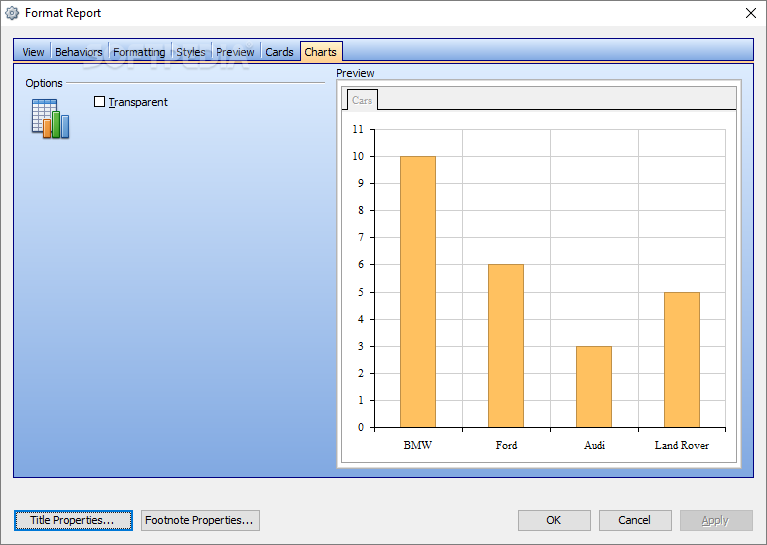The image size is (767, 545).
Task: Click the BMW axis label
Action: click(418, 445)
